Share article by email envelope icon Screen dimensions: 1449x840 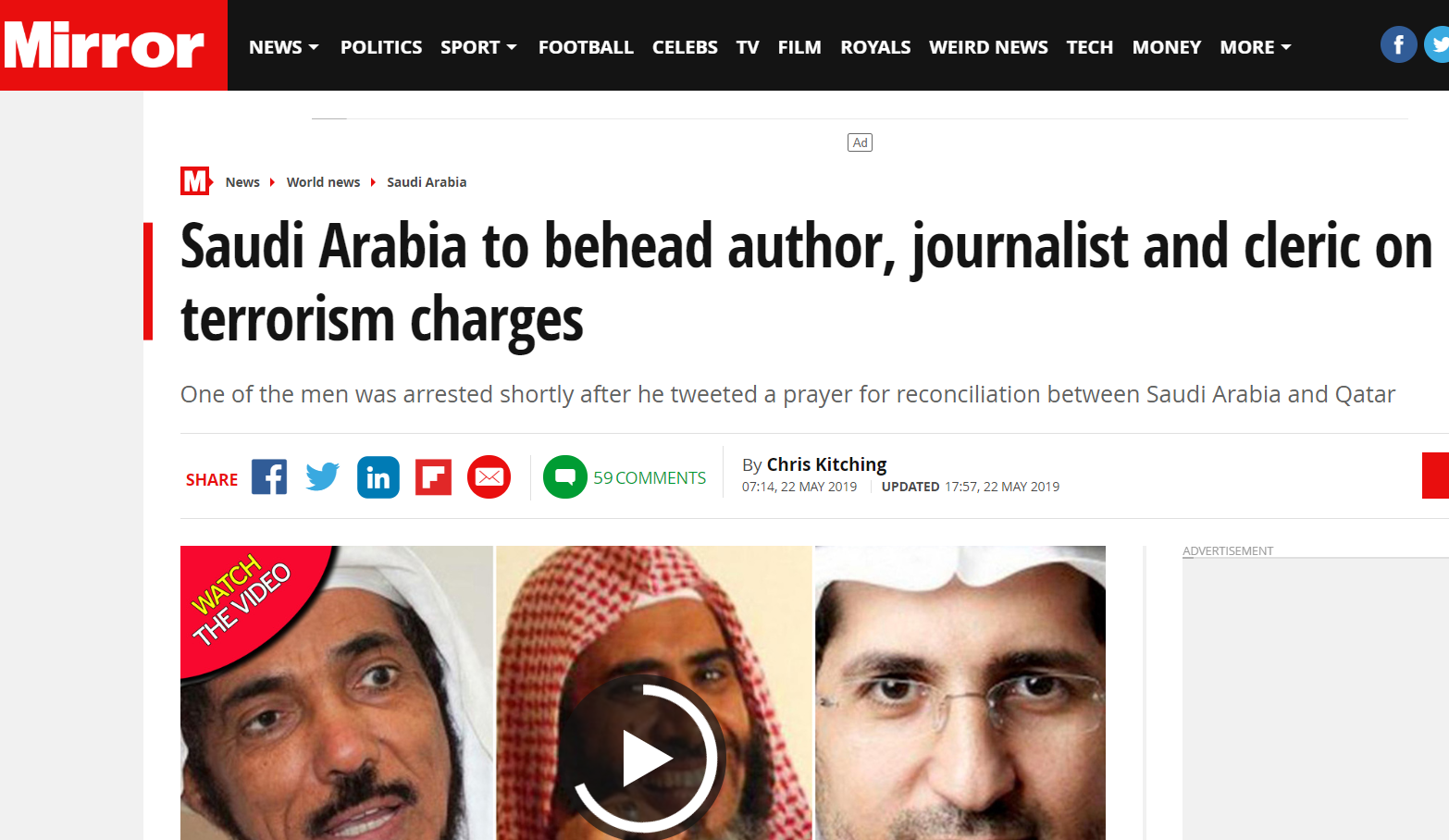489,477
